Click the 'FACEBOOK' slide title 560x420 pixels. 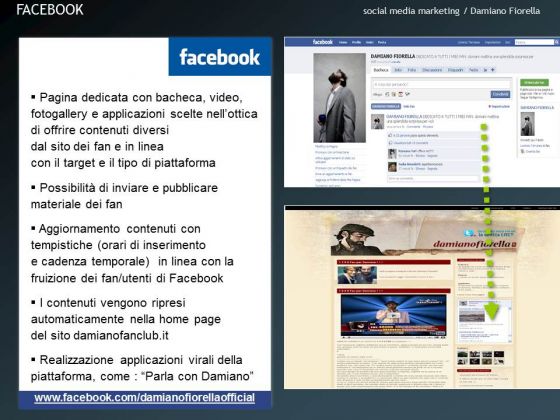50,10
